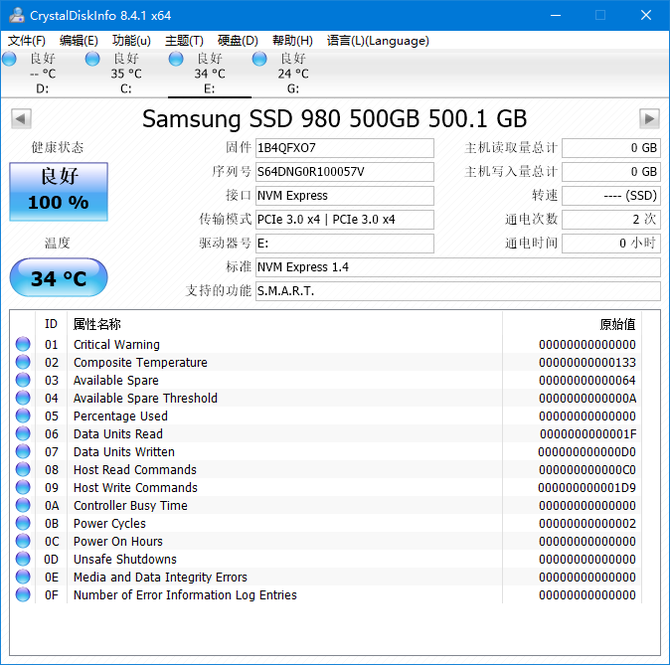The width and height of the screenshot is (670, 665).
Task: Select the D: drive status orb
Action: [x=10, y=59]
